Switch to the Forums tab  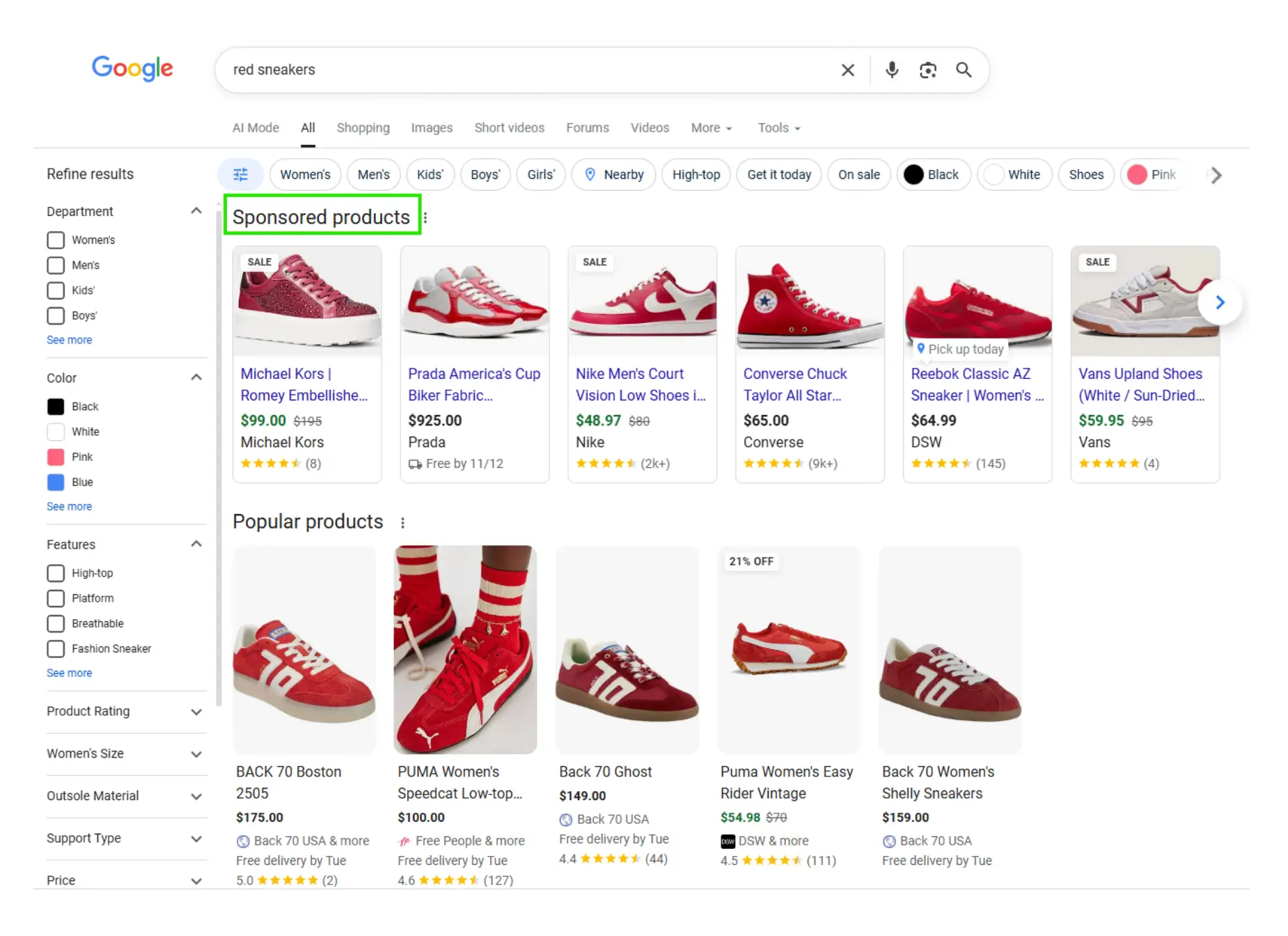[x=588, y=128]
